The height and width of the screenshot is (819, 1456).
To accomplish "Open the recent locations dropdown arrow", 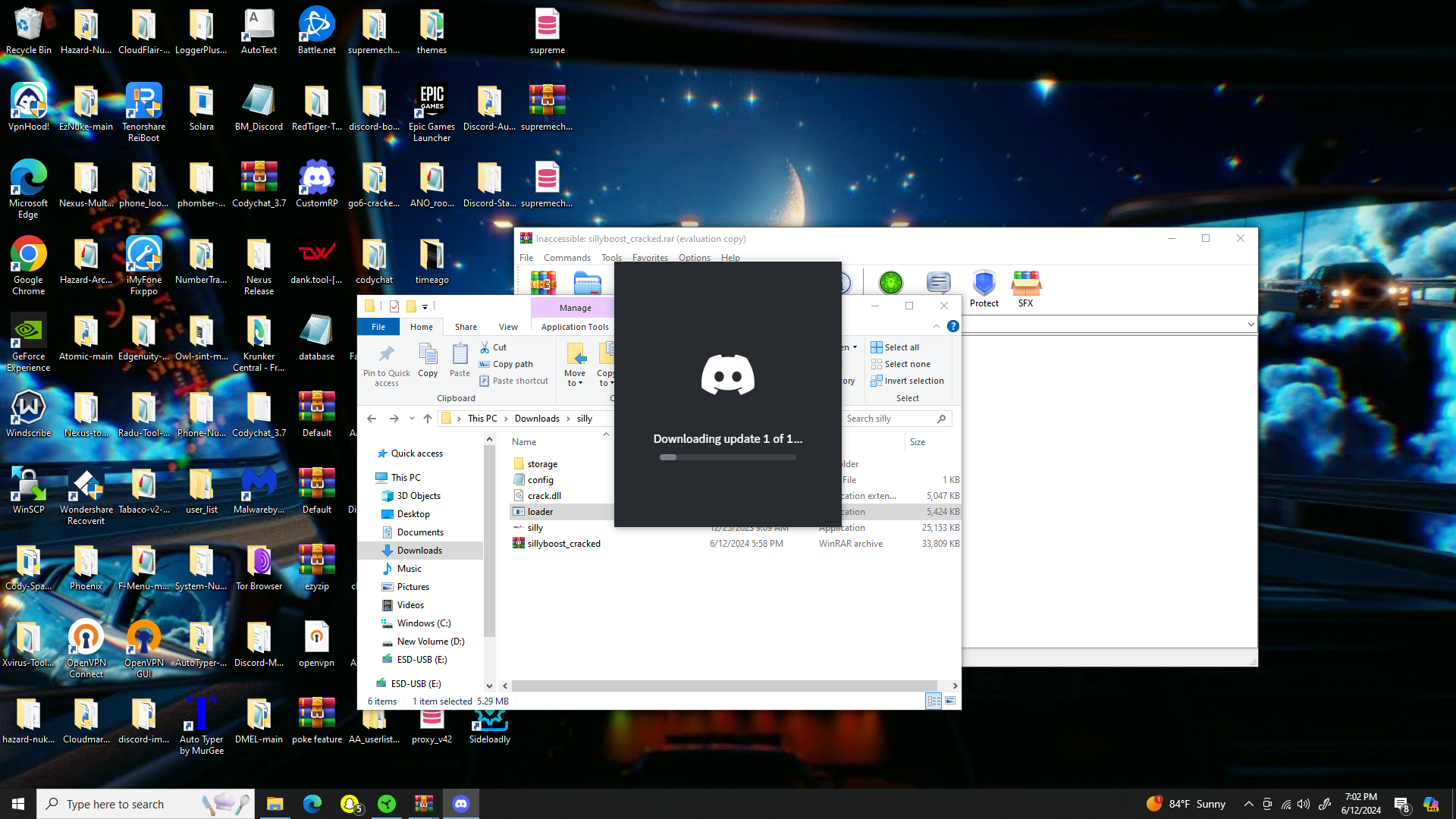I will [x=412, y=419].
